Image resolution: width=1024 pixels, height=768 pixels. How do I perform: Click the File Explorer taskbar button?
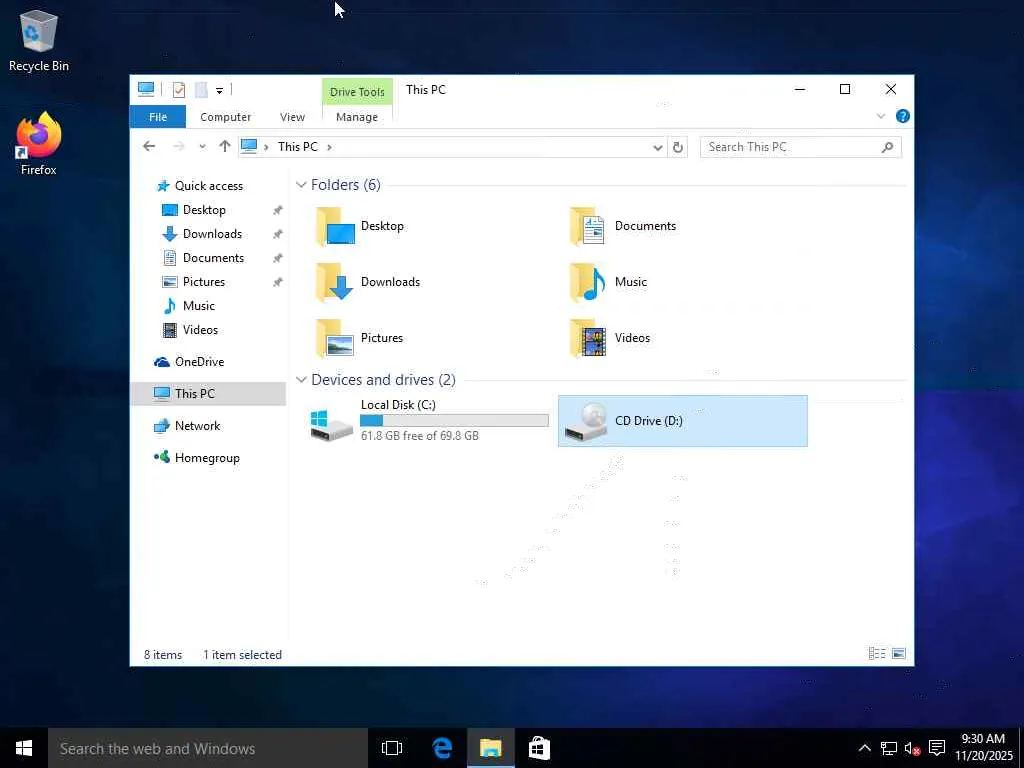[490, 748]
